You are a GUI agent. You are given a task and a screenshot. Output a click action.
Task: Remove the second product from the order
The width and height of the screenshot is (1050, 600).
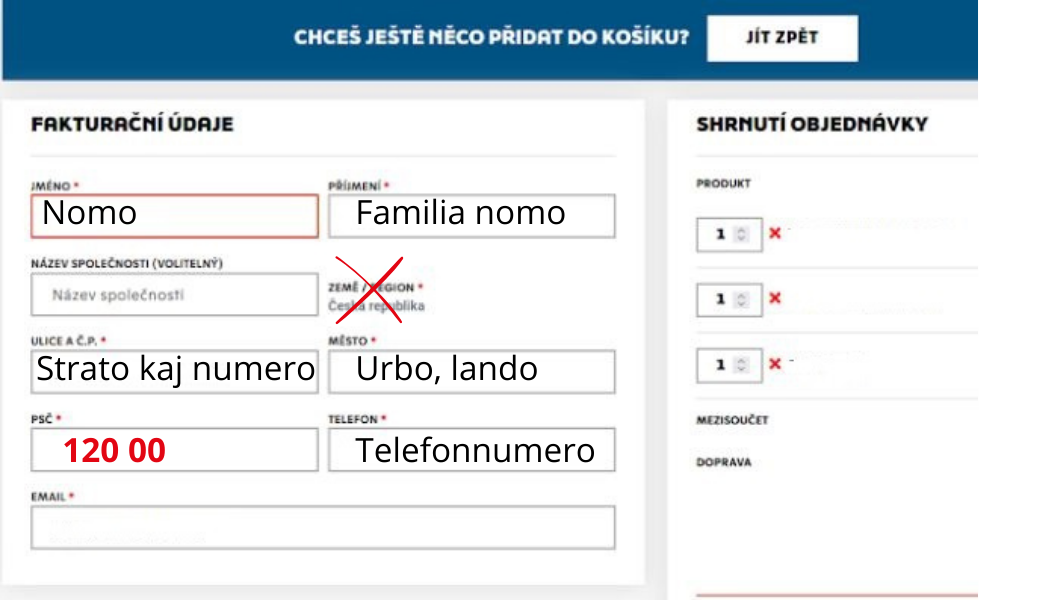[774, 299]
